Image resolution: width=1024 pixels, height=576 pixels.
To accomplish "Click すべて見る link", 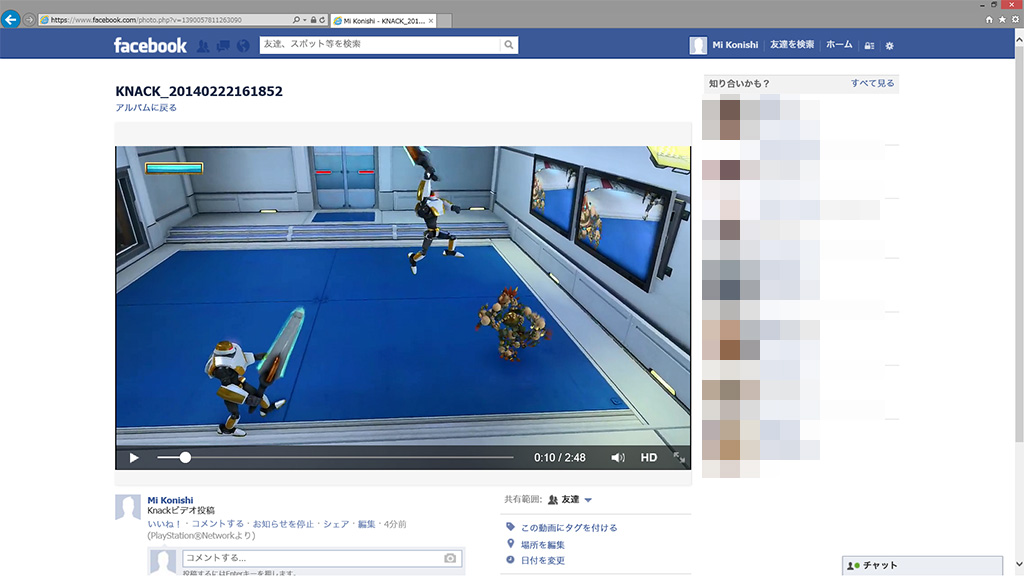I will pos(872,83).
